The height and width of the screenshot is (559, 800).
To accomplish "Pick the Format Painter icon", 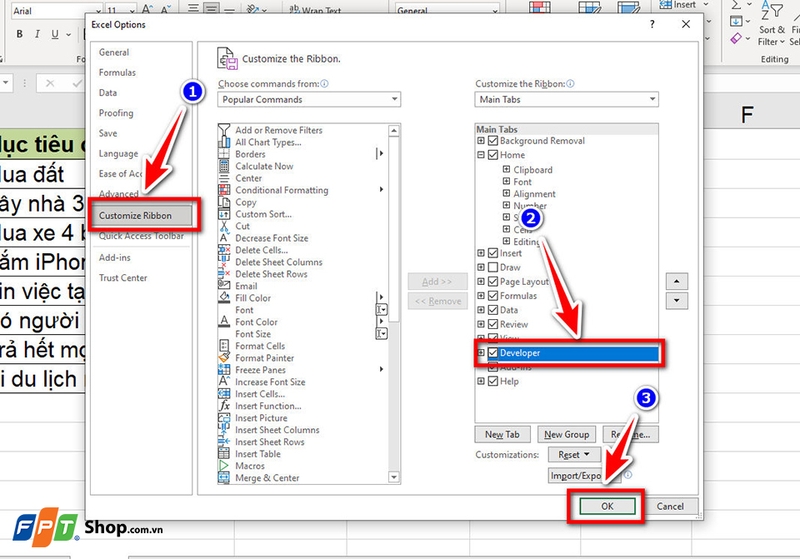I will pos(224,358).
